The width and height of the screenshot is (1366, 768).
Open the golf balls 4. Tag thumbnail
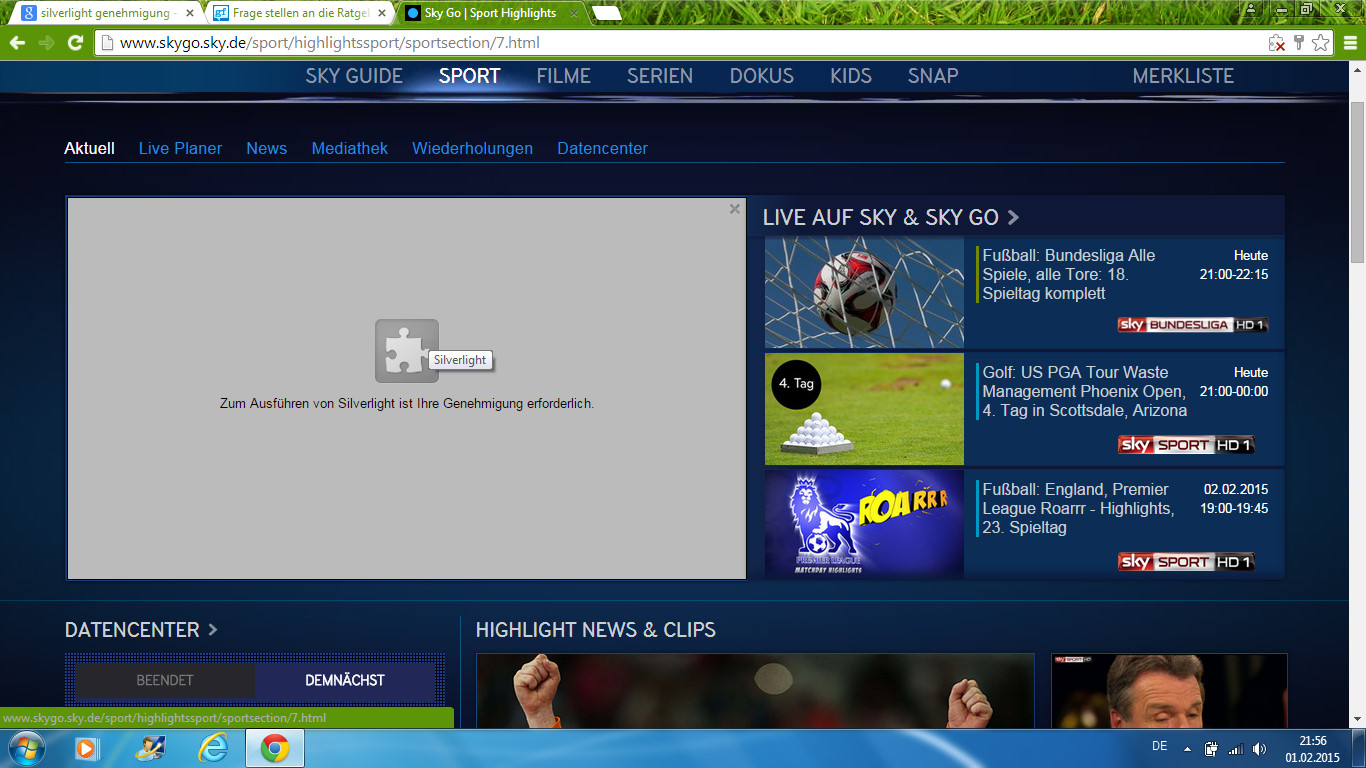pyautogui.click(x=864, y=409)
